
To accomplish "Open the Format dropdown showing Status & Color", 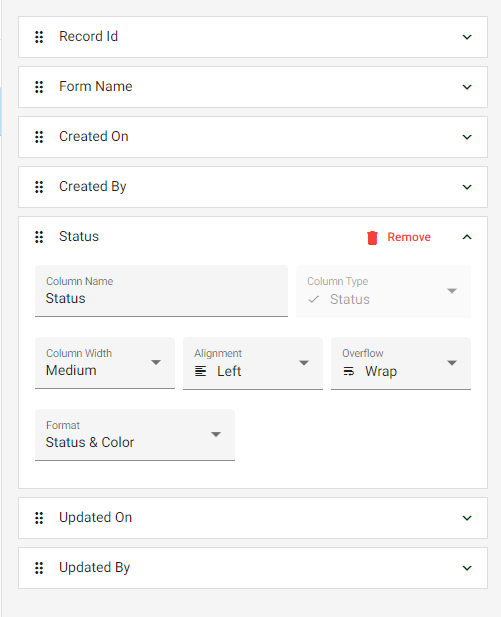I will [x=135, y=435].
